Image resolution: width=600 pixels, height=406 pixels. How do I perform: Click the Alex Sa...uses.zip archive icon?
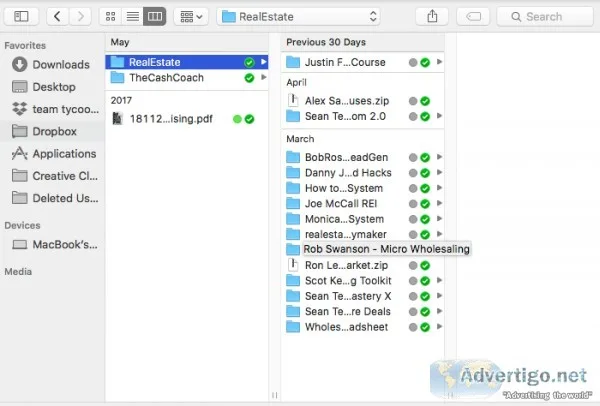(x=293, y=100)
